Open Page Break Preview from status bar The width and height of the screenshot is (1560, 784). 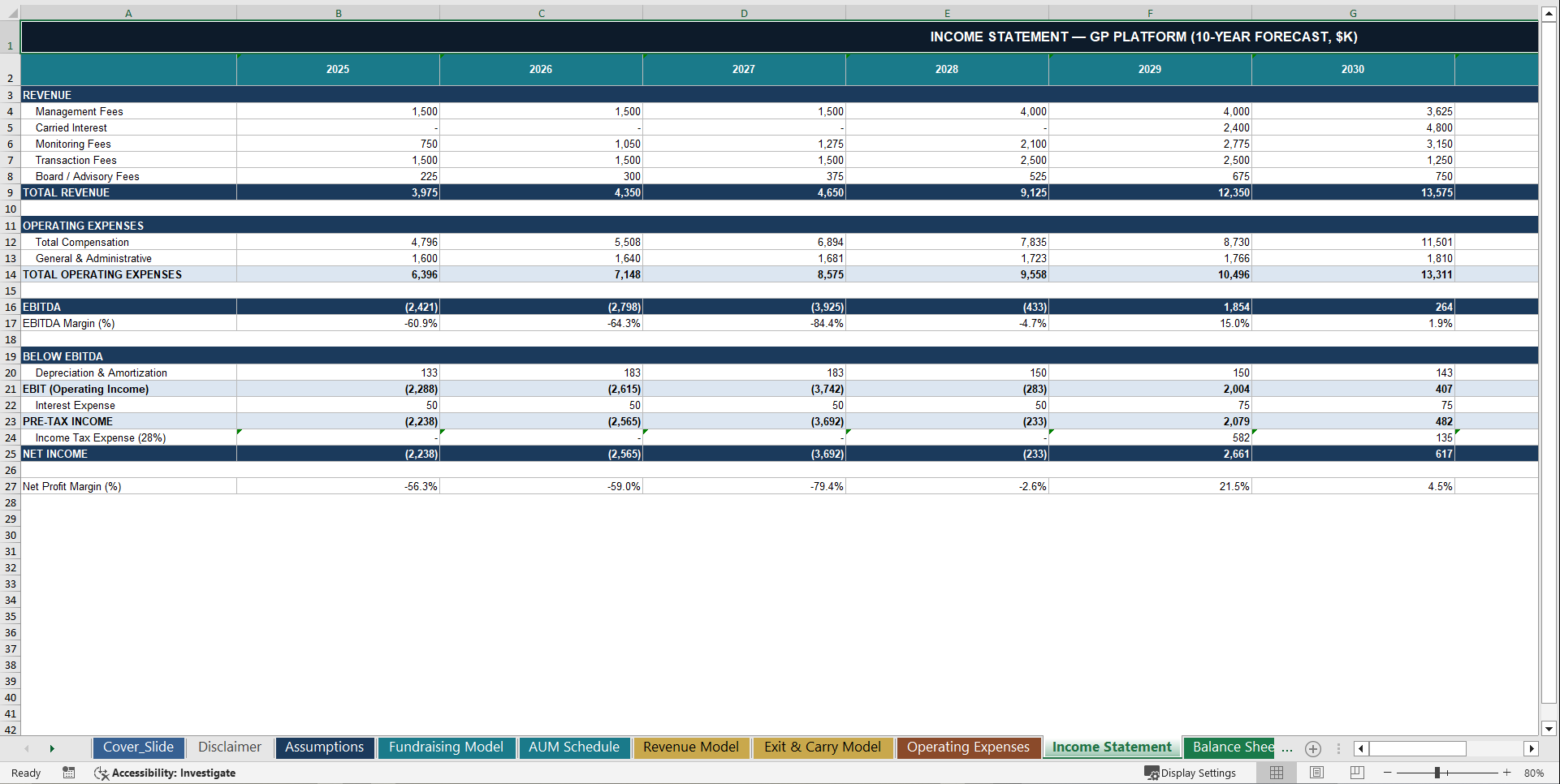click(1355, 773)
